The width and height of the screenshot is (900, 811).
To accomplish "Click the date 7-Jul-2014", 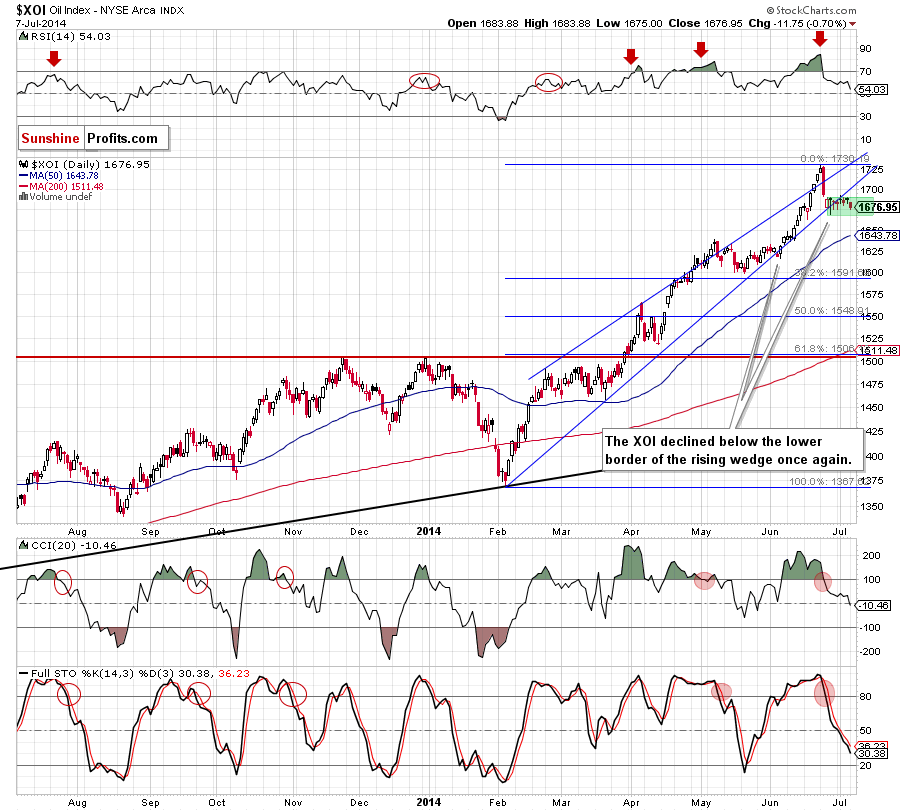I will pyautogui.click(x=41, y=24).
